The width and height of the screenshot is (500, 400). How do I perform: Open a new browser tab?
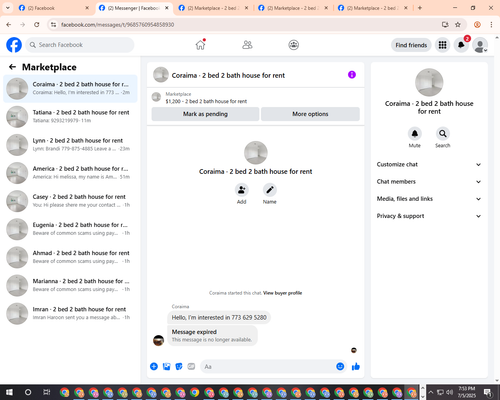pyautogui.click(x=420, y=8)
